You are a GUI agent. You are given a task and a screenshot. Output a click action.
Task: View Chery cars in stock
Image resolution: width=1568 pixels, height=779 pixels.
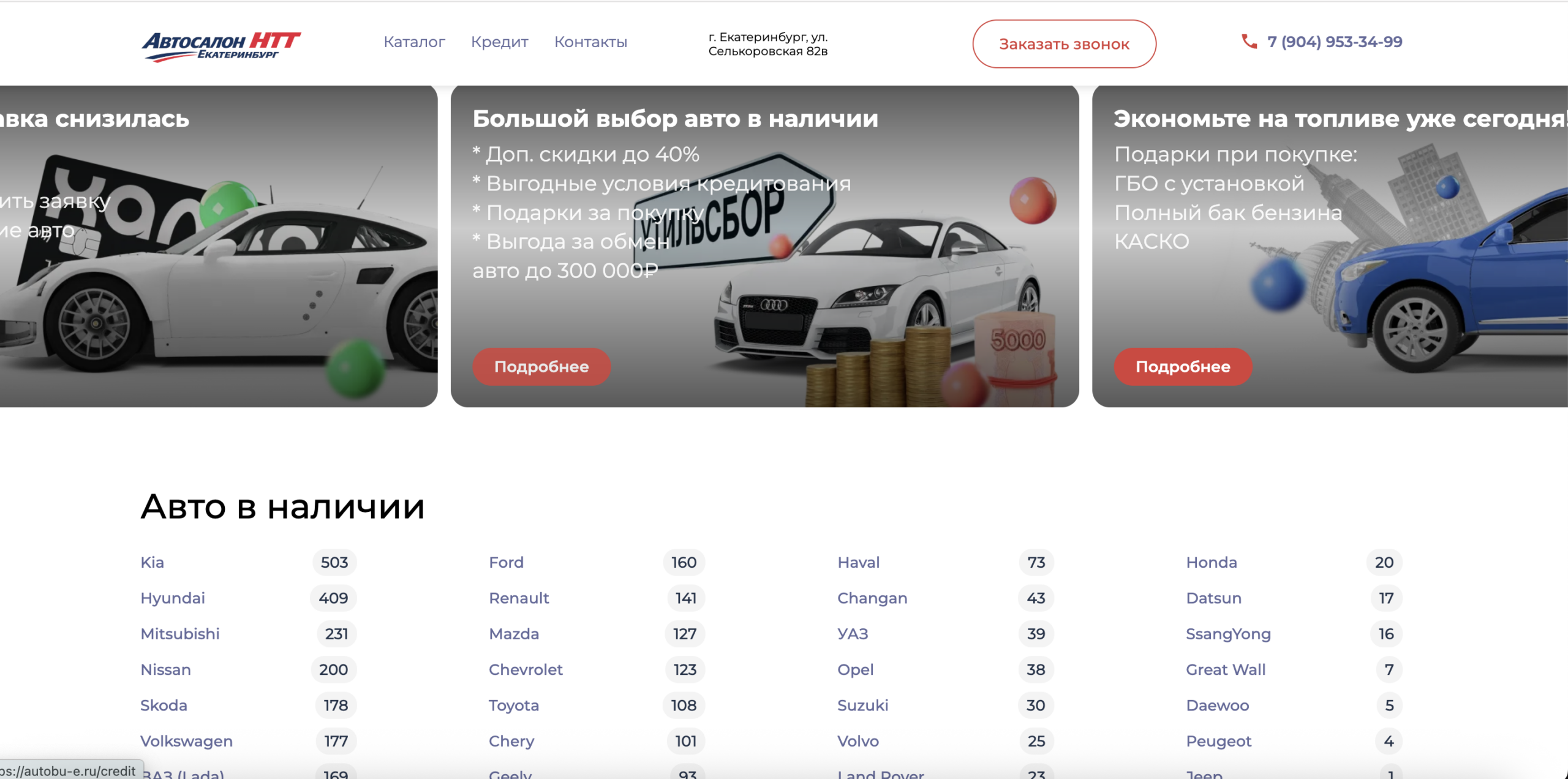[x=512, y=741]
